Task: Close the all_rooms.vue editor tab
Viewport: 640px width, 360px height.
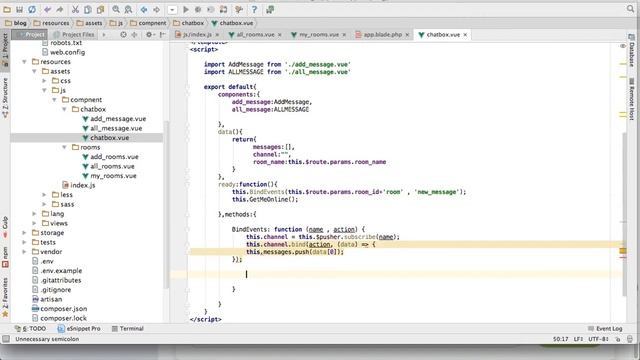Action: 280,35
